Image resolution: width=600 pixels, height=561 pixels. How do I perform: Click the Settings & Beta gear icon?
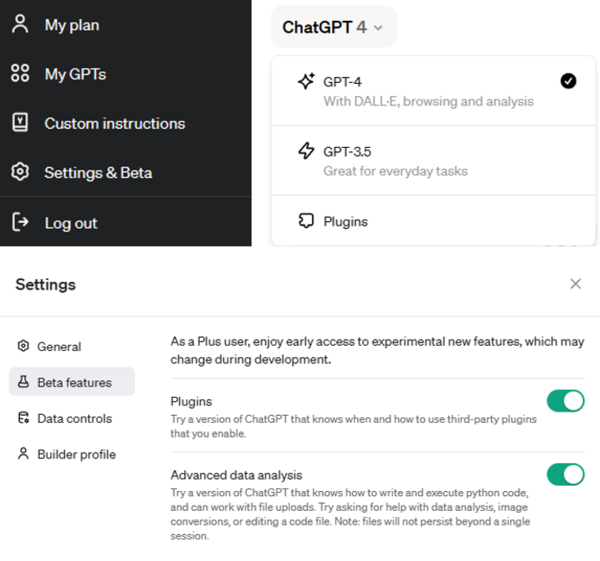tap(20, 172)
